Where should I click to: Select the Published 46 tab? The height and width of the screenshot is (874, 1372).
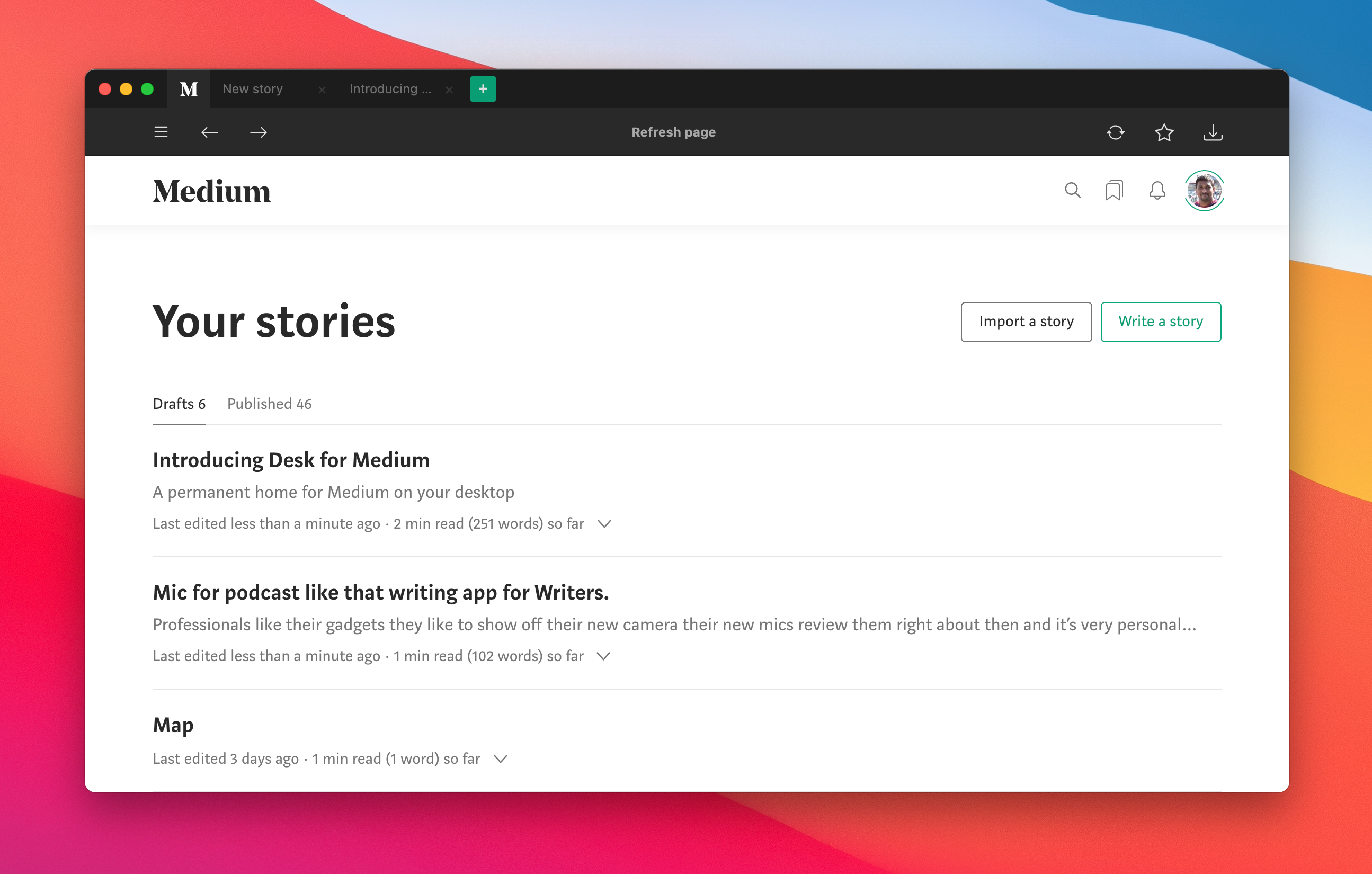(x=270, y=404)
